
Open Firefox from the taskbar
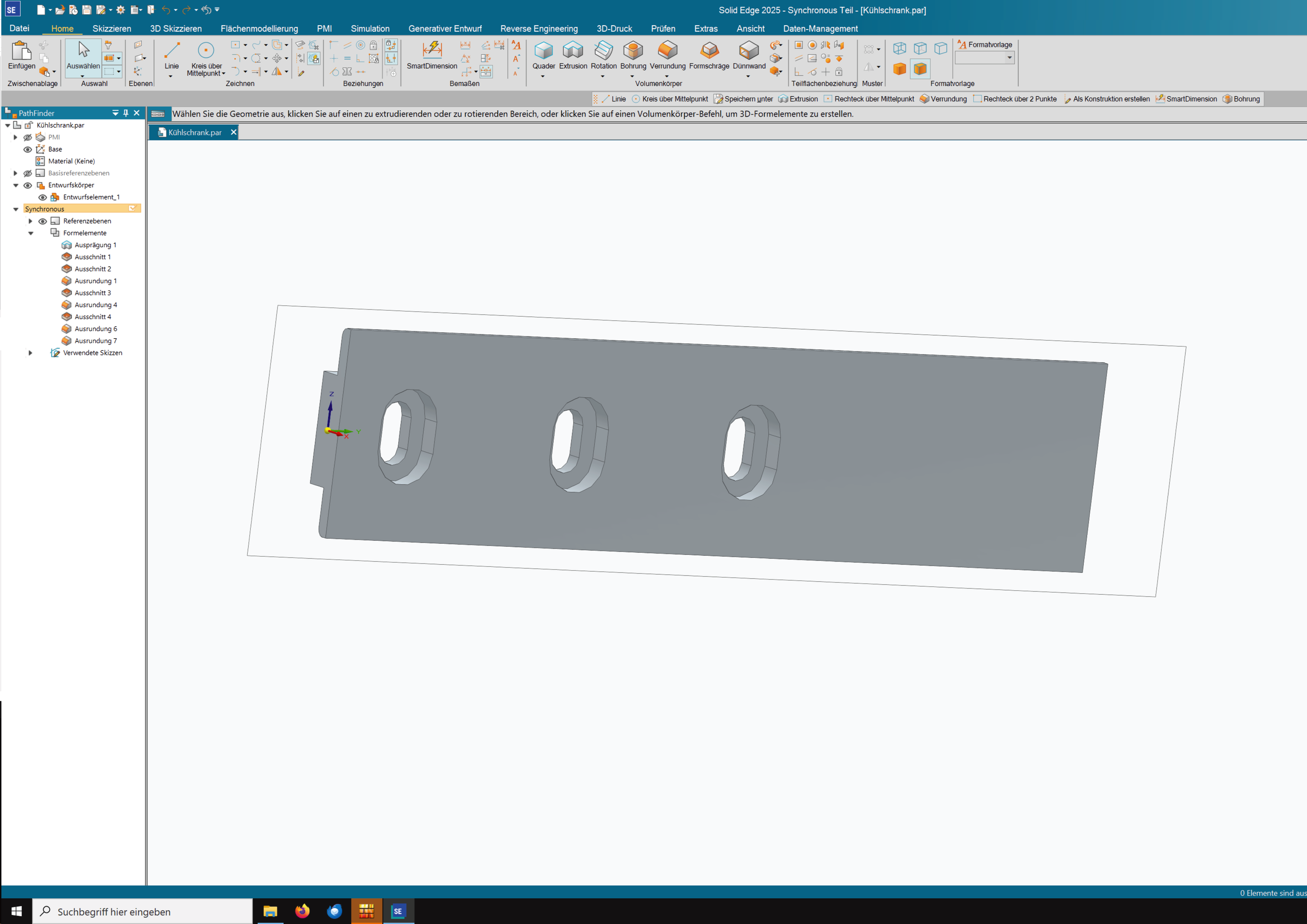tap(302, 911)
